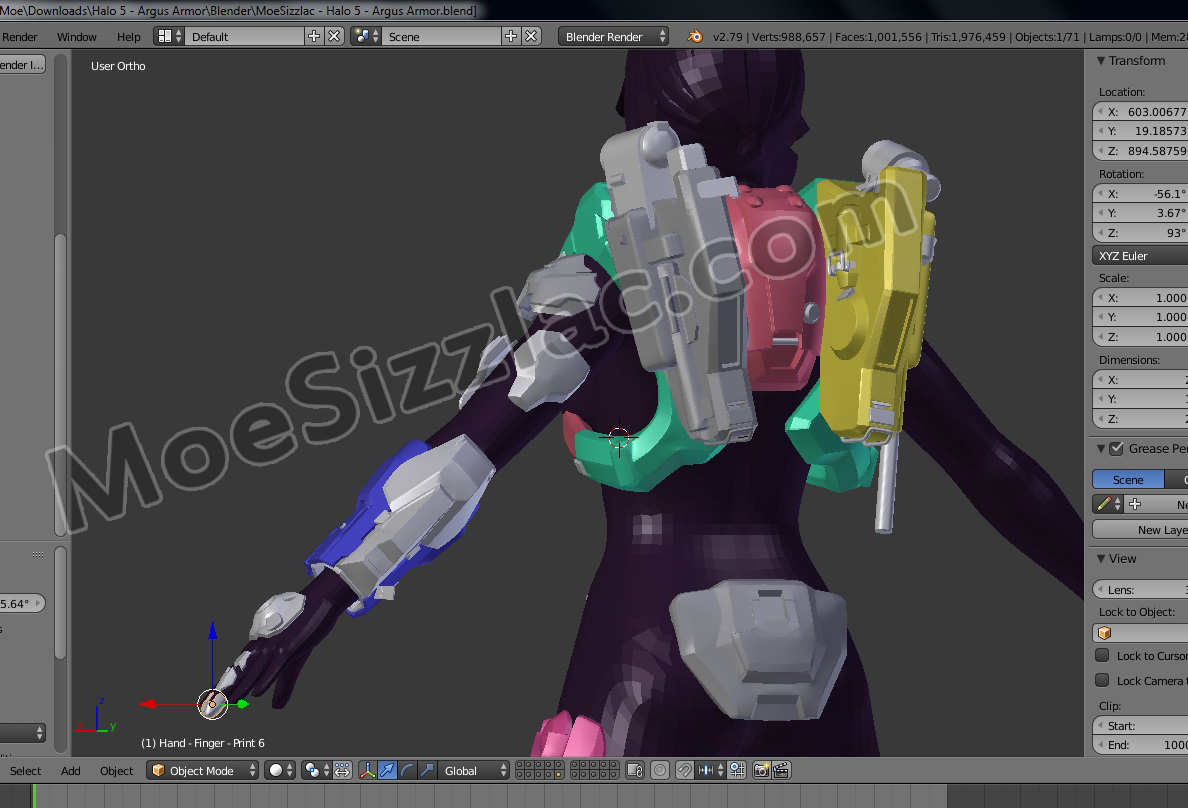The height and width of the screenshot is (808, 1188).
Task: Click the move gizmo's blue Z axis arrow
Action: click(x=213, y=631)
